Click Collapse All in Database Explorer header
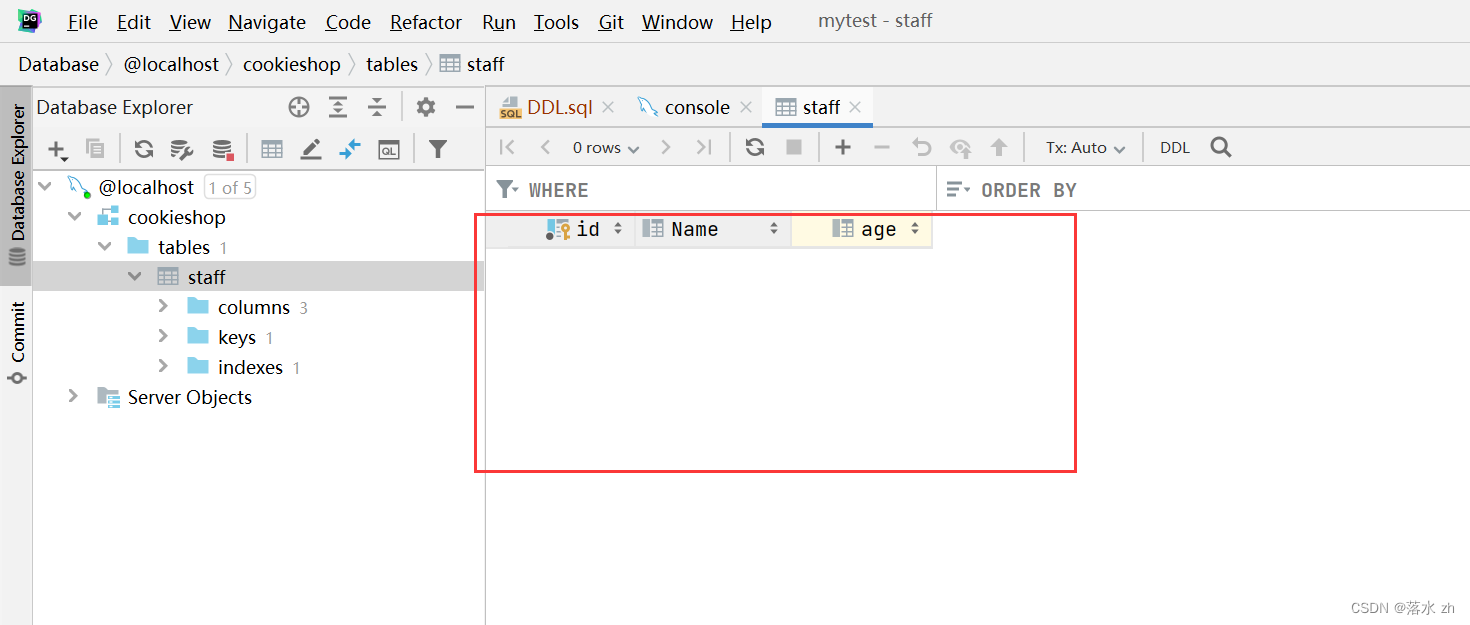The width and height of the screenshot is (1470, 625). (x=376, y=107)
